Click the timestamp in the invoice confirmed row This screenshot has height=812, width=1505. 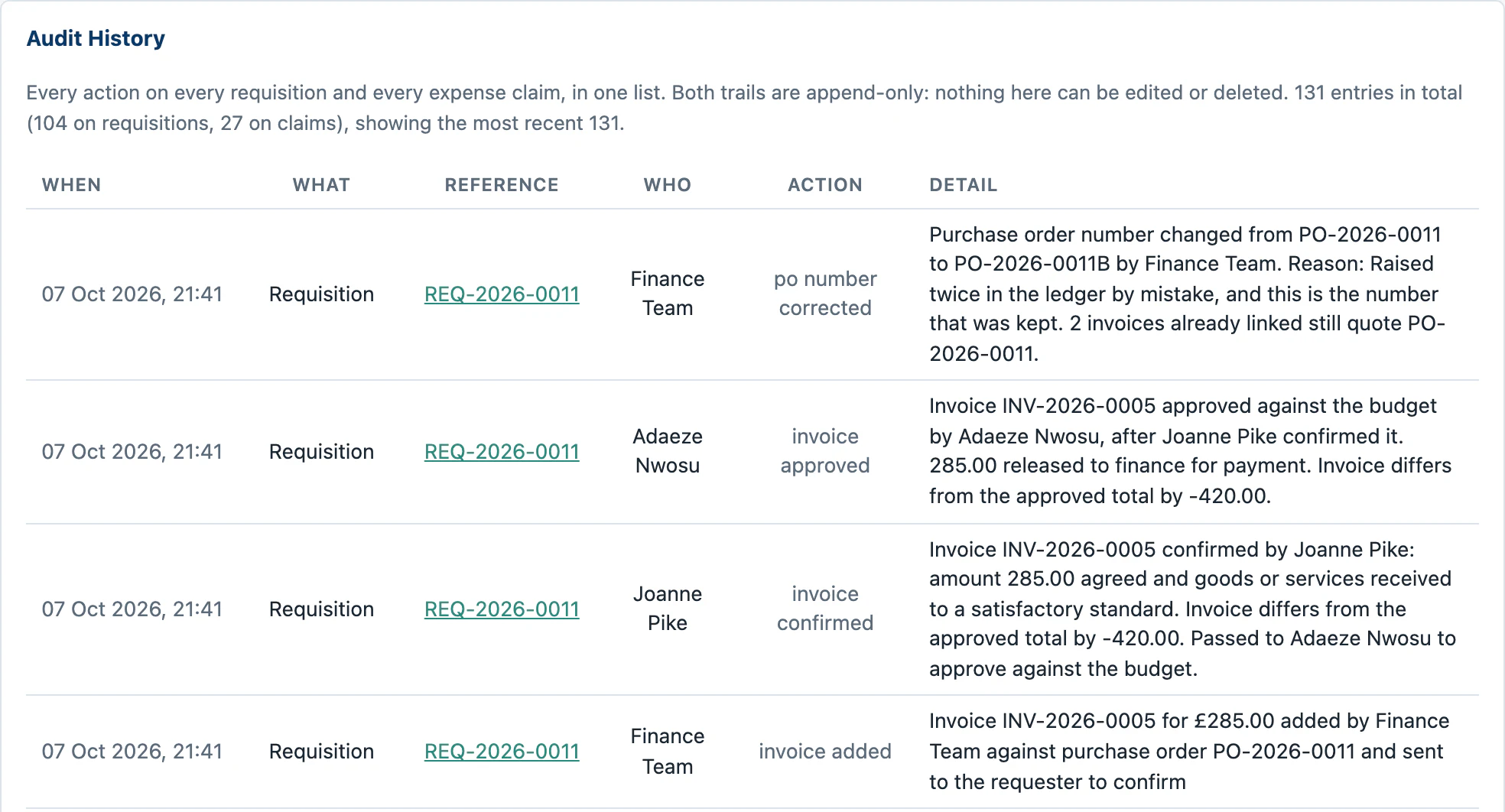(132, 609)
